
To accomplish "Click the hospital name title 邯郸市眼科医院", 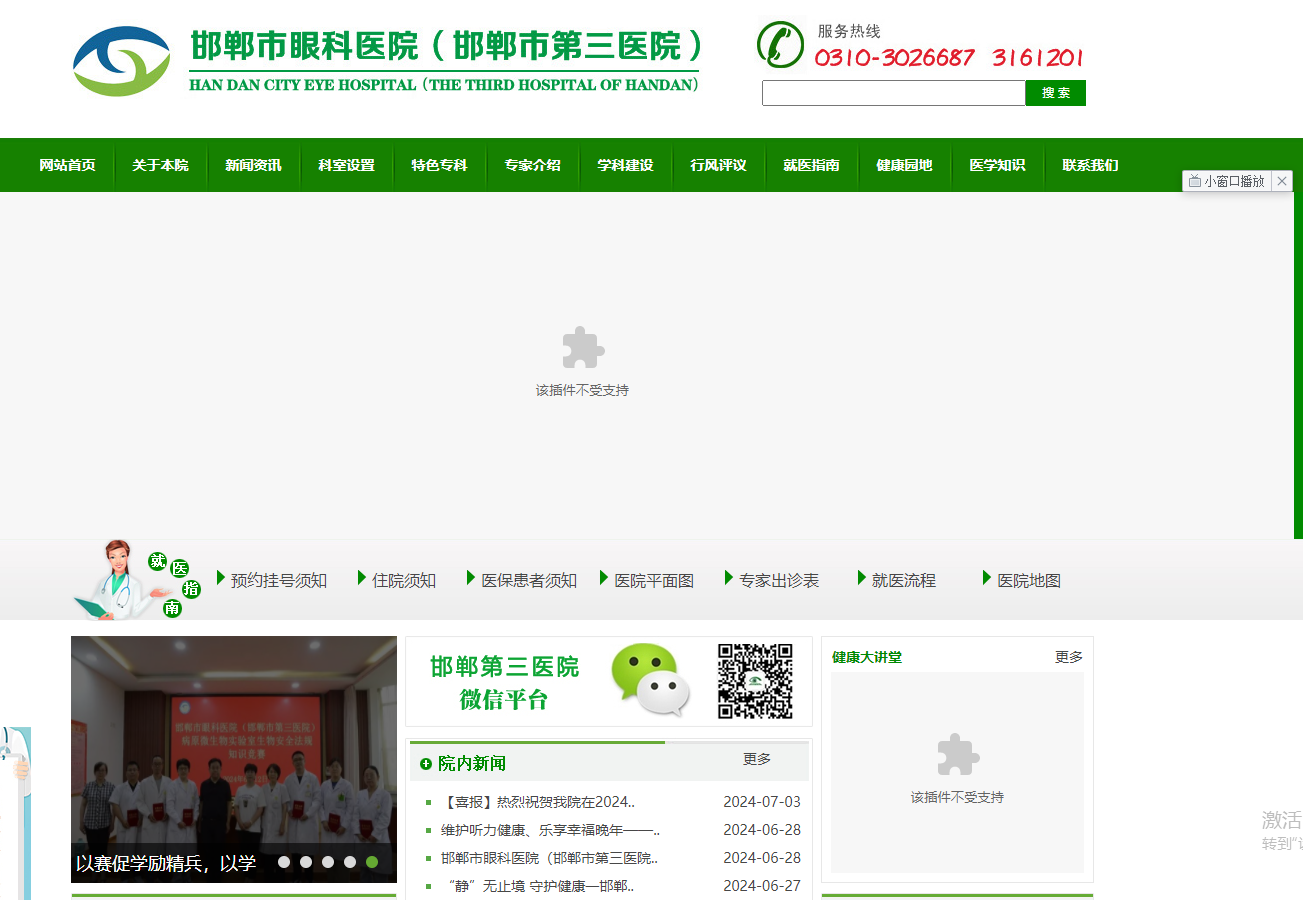I will click(447, 46).
